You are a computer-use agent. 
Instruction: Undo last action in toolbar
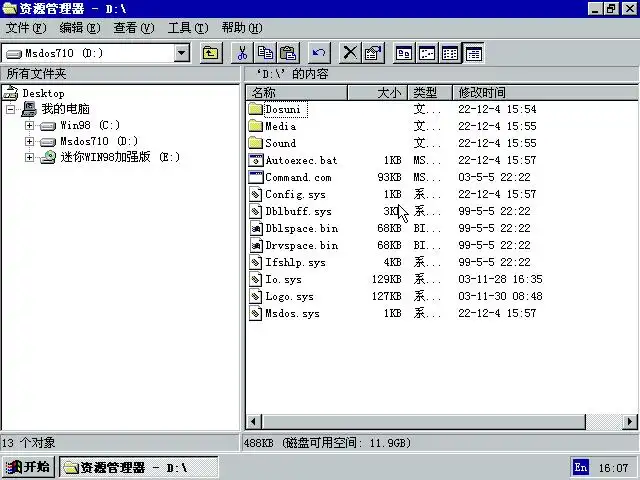pos(319,53)
